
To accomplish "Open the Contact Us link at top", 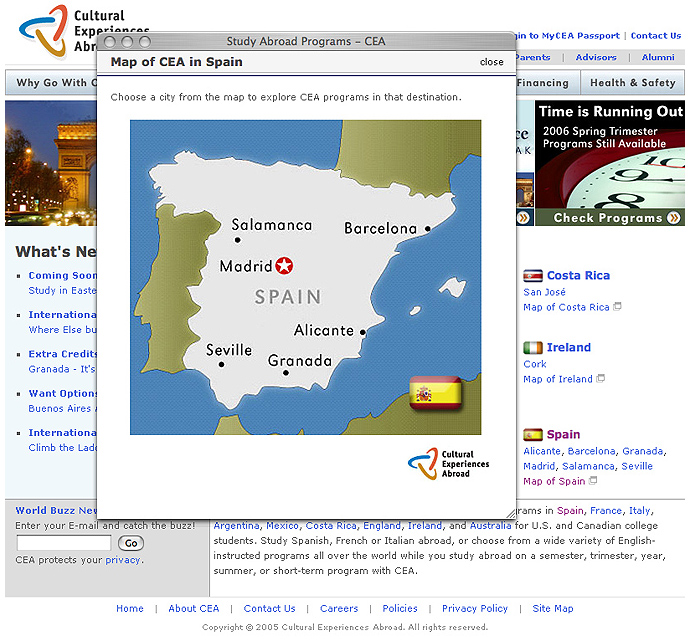I will (x=655, y=36).
